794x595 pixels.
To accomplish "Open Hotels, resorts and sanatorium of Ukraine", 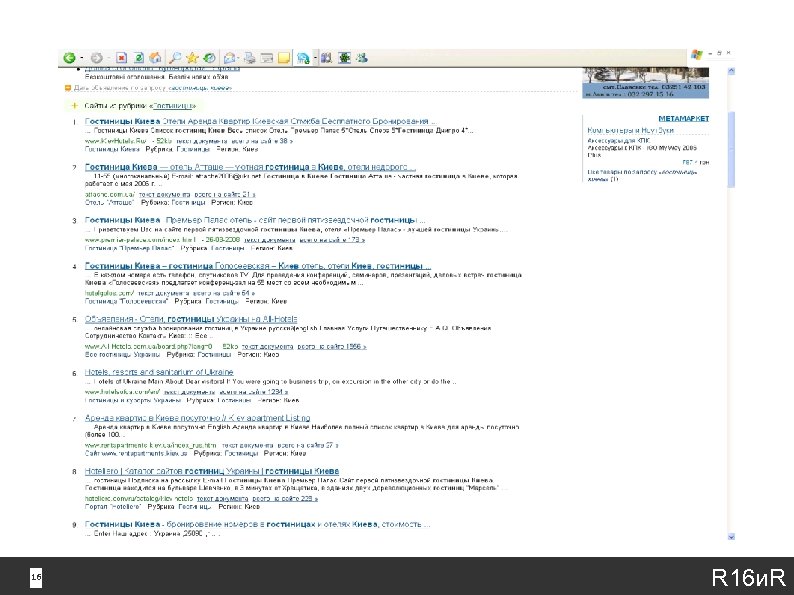I will (x=159, y=372).
